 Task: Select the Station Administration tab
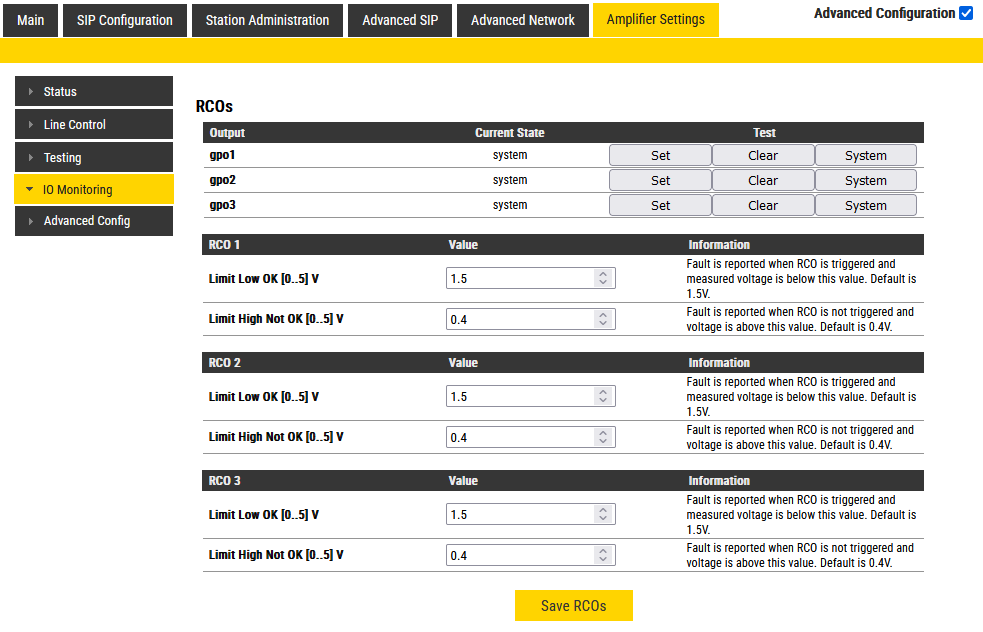(x=267, y=20)
